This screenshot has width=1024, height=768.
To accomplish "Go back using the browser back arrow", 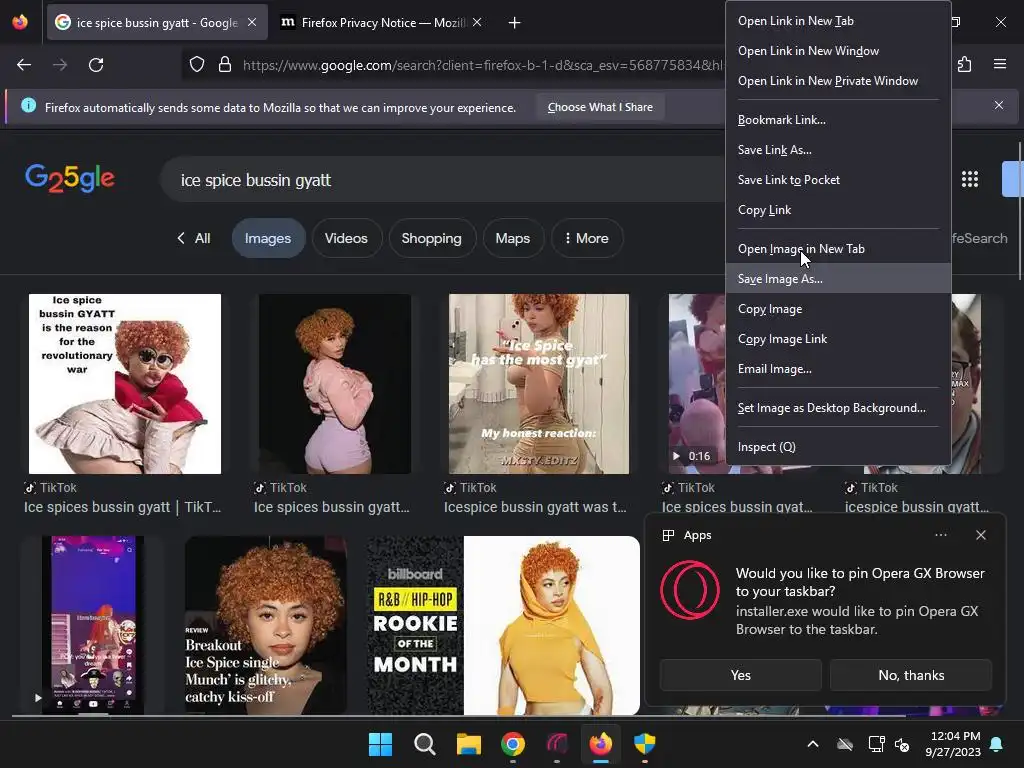I will click(24, 65).
